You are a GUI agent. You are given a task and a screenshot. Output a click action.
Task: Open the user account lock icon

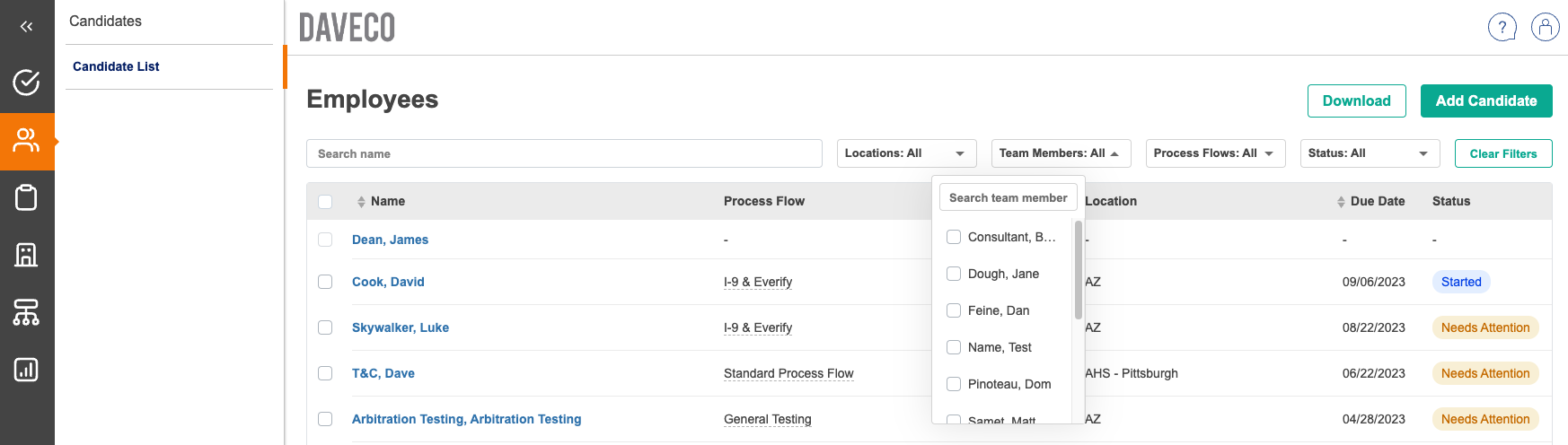click(1545, 27)
